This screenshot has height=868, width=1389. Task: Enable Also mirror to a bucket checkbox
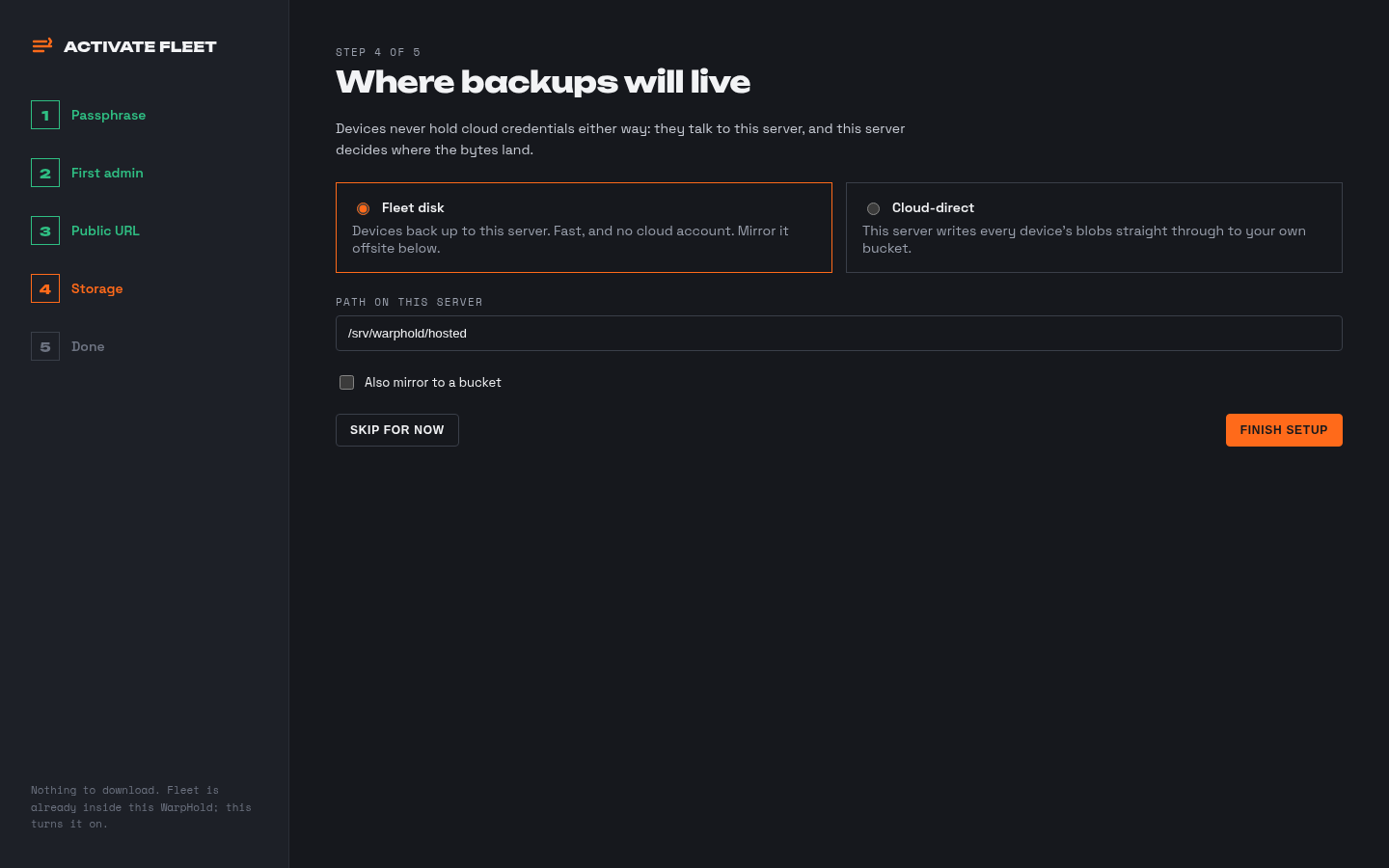click(346, 382)
